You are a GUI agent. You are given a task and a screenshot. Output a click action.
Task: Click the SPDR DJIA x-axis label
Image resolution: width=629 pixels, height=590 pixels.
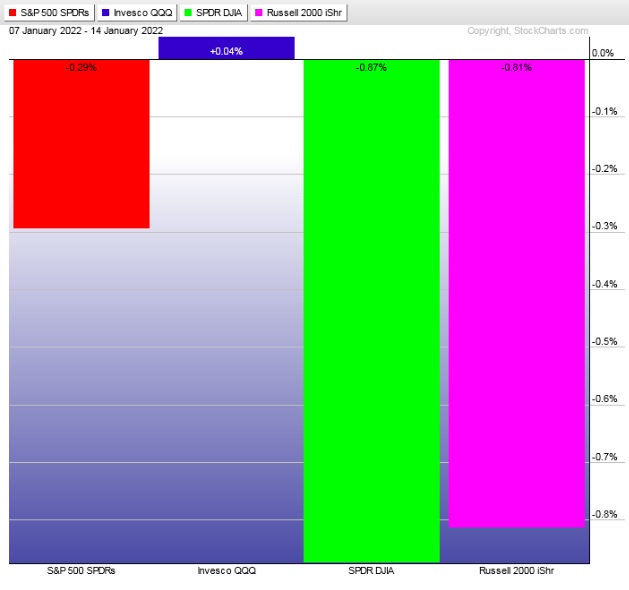371,570
